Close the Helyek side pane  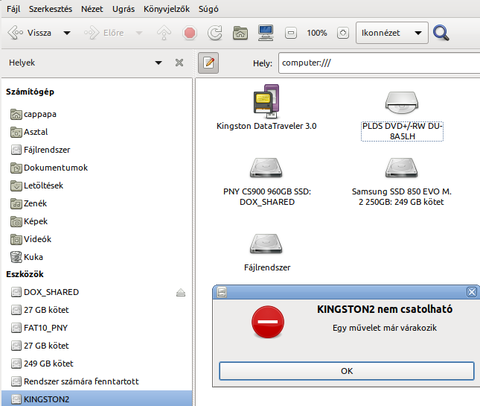point(179,63)
